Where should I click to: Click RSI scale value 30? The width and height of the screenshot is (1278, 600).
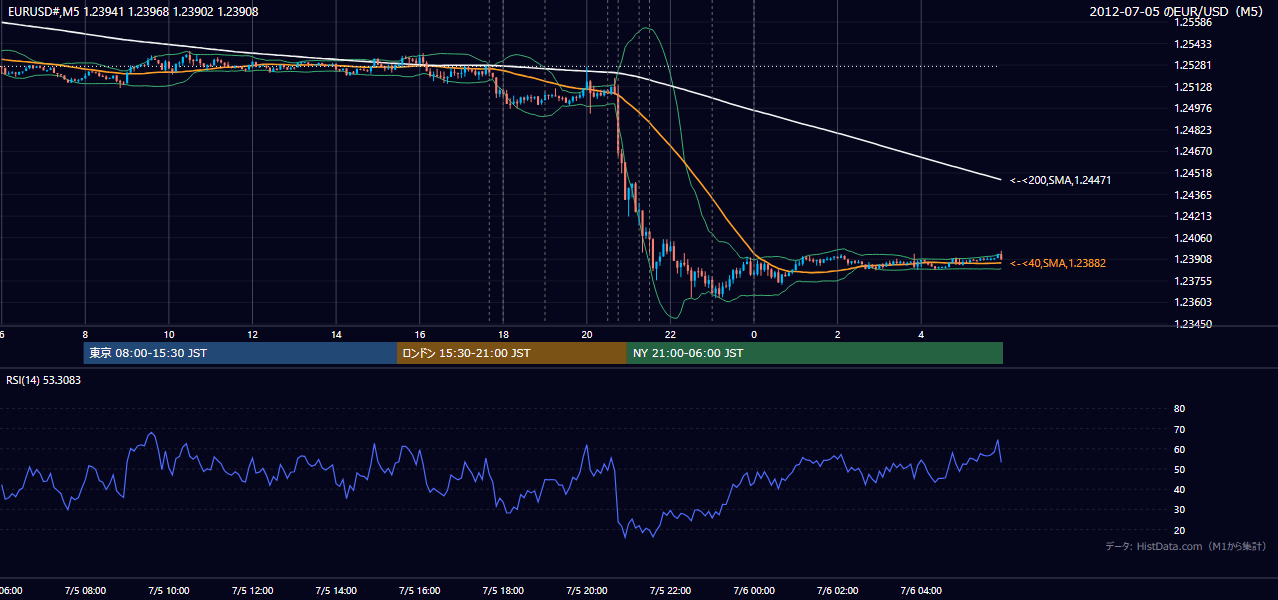coord(1179,510)
